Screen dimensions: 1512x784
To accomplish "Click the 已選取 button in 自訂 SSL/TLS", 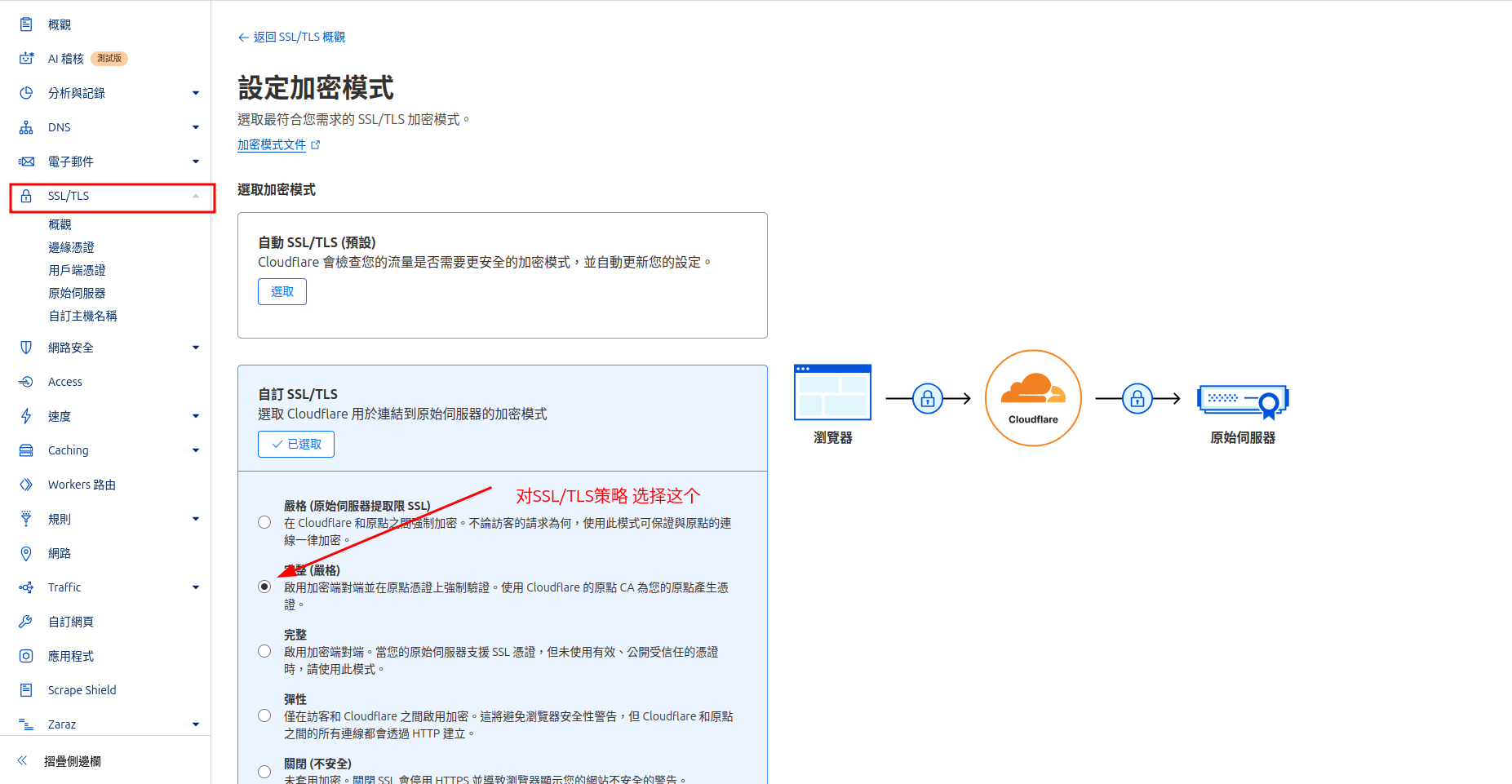I will click(296, 444).
